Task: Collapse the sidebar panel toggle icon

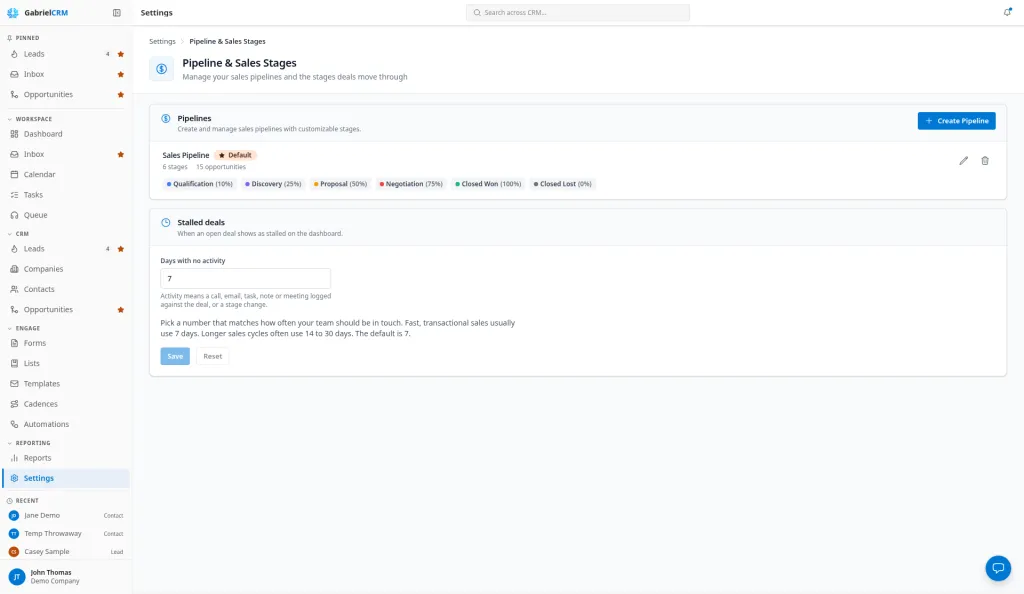Action: click(117, 12)
